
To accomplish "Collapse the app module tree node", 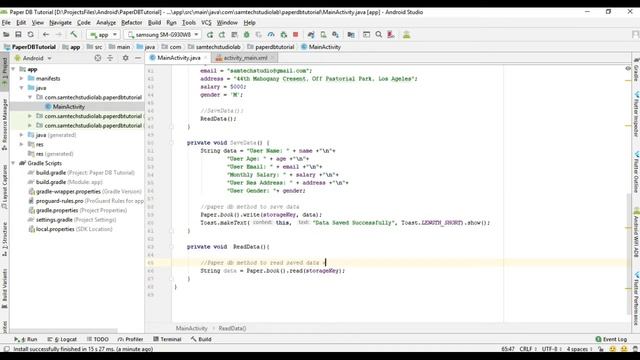I will click(14, 69).
